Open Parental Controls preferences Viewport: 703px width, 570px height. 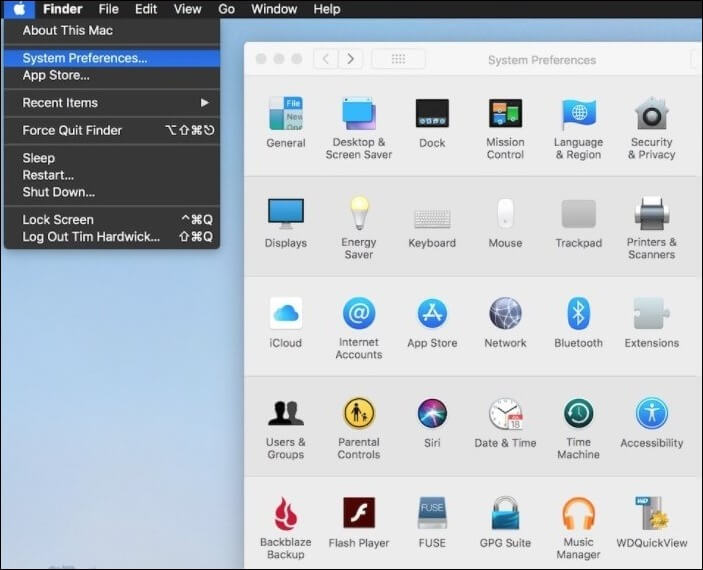(359, 429)
